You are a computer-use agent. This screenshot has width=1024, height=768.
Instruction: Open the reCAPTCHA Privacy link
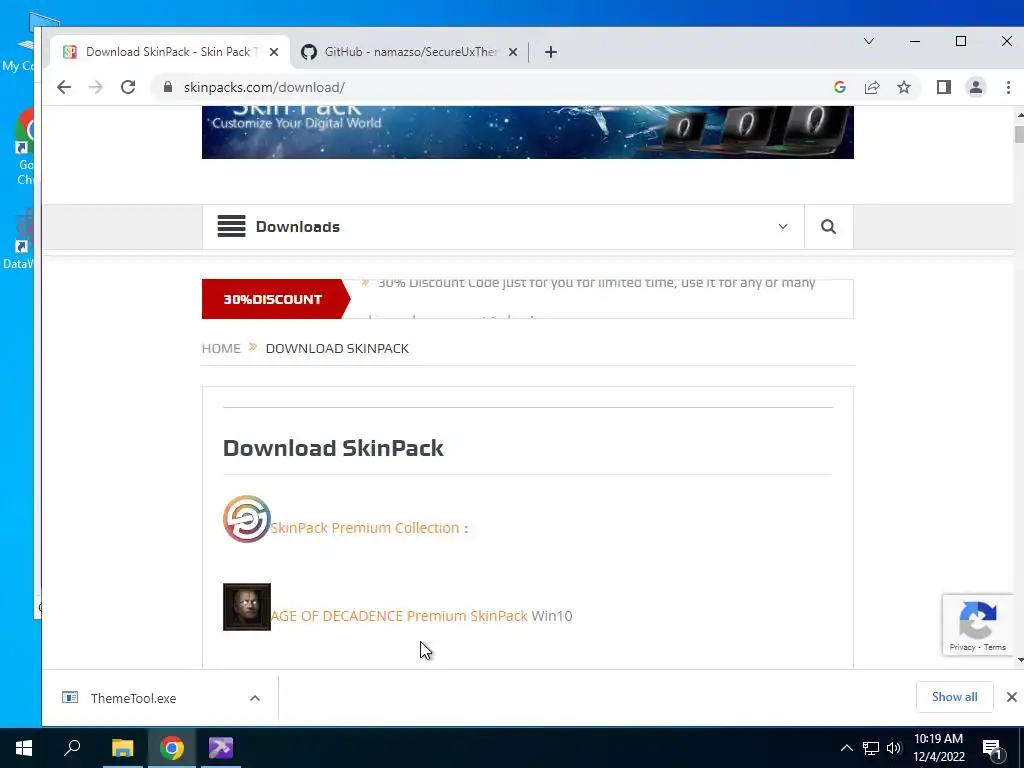(962, 647)
